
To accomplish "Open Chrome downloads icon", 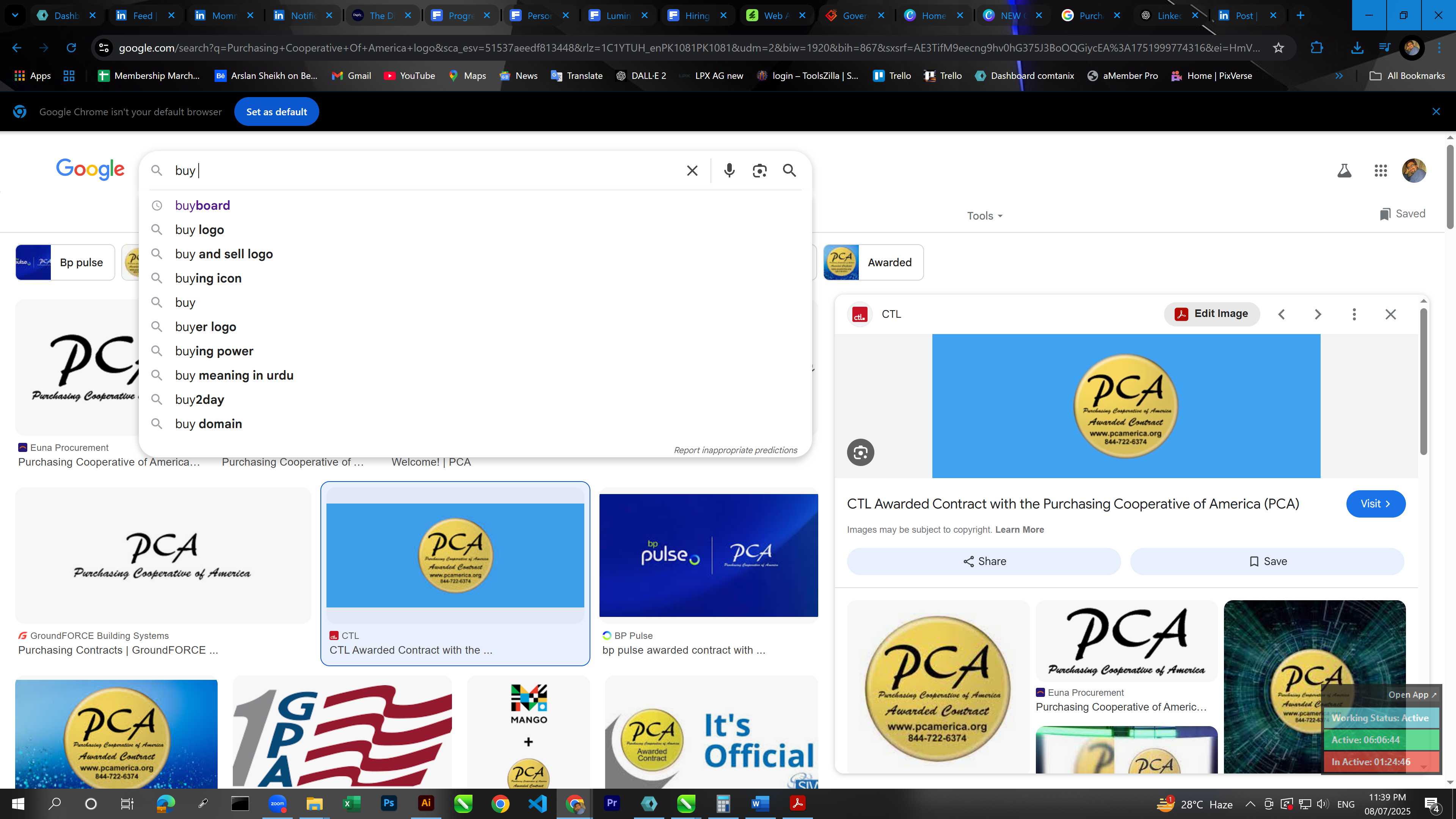I will 1357,47.
